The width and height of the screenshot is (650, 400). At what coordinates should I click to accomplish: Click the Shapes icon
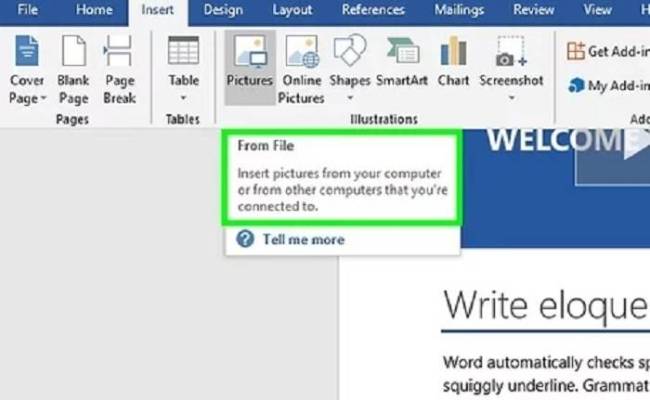350,51
